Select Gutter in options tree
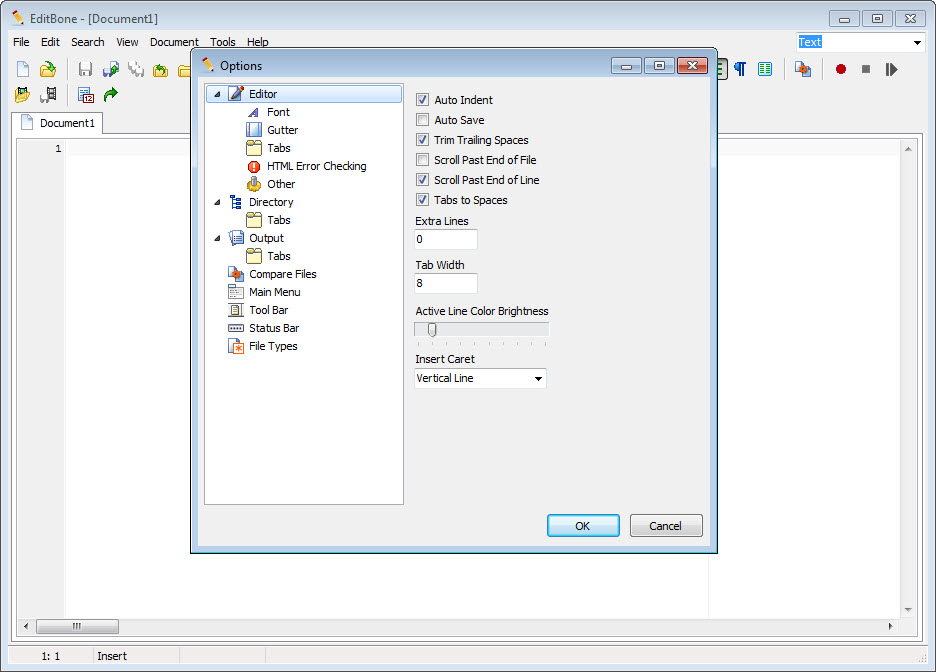 pyautogui.click(x=282, y=130)
